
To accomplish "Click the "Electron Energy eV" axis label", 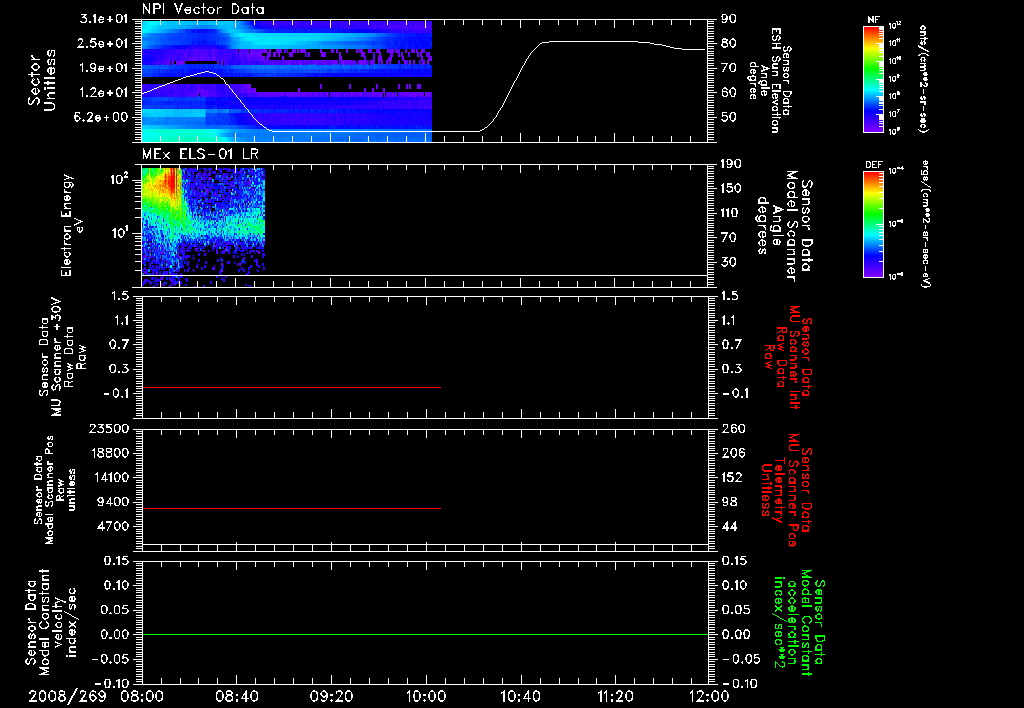I will coord(72,225).
